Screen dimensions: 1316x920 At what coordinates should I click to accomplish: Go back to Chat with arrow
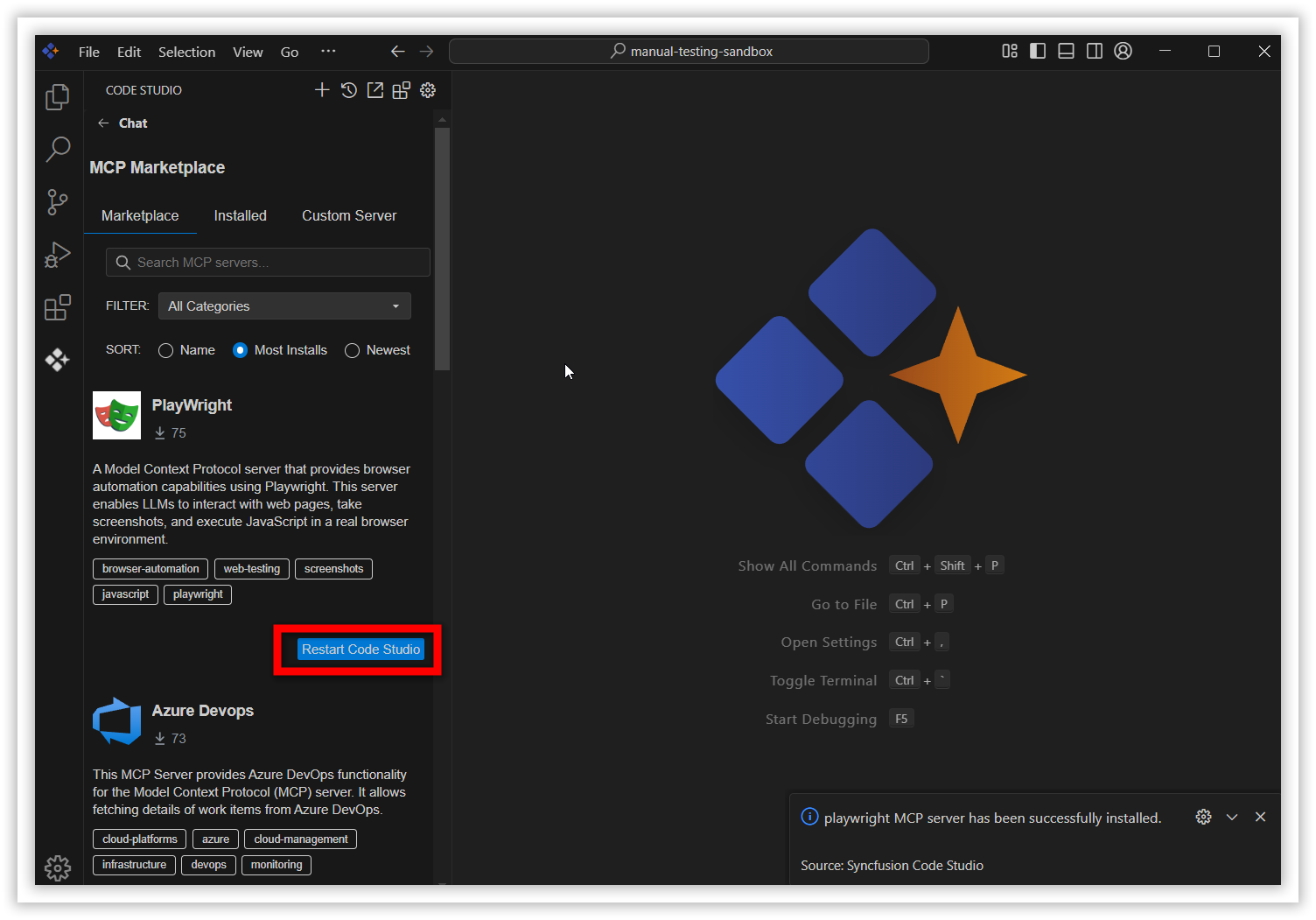coord(103,123)
